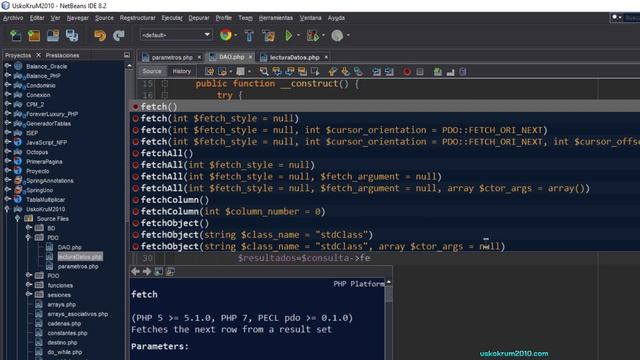
Task: Switch to History view
Action: click(x=182, y=71)
